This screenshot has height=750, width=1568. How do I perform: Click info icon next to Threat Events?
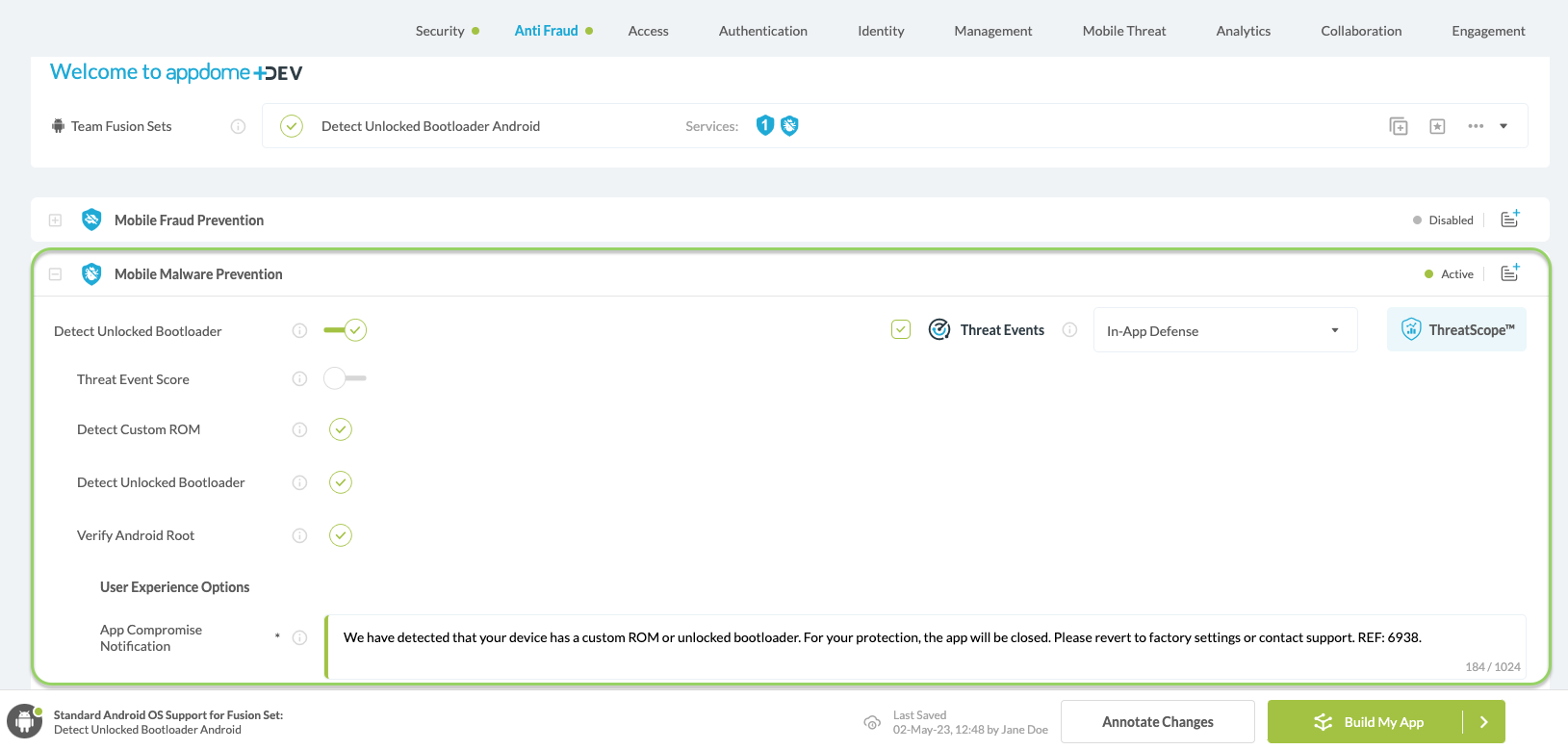(1069, 330)
